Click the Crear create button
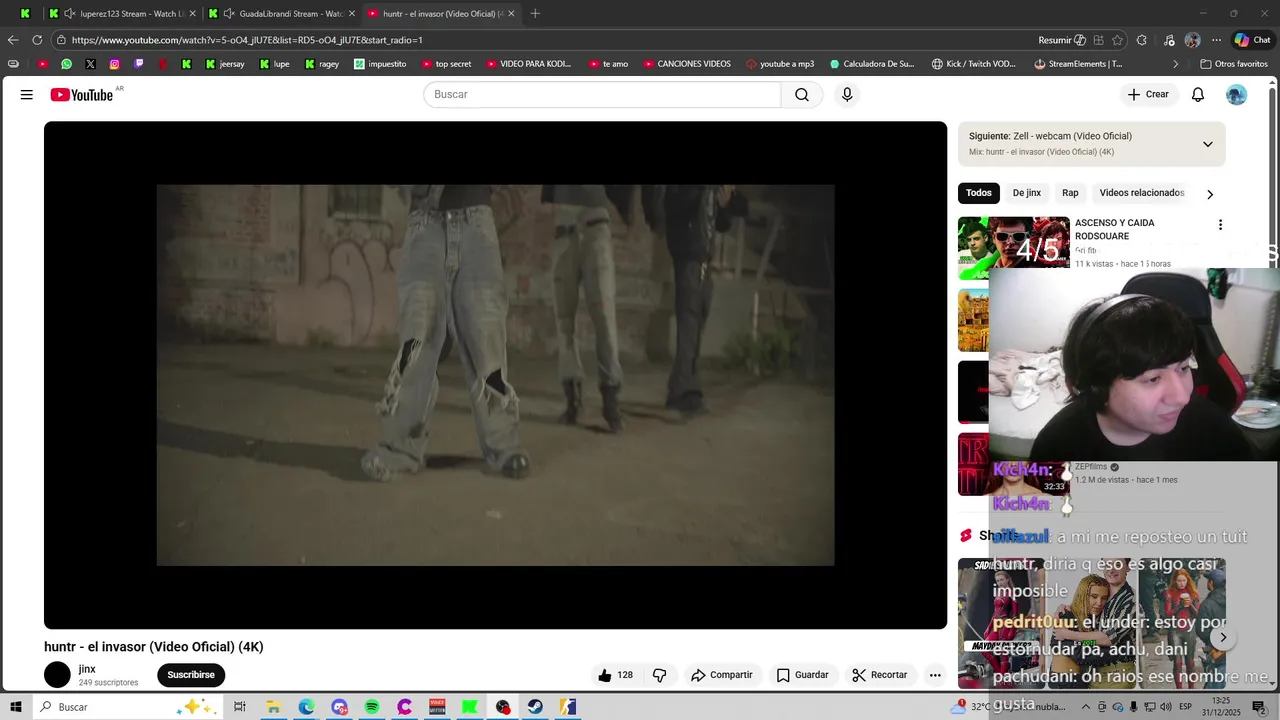The image size is (1280, 720). [x=1148, y=95]
